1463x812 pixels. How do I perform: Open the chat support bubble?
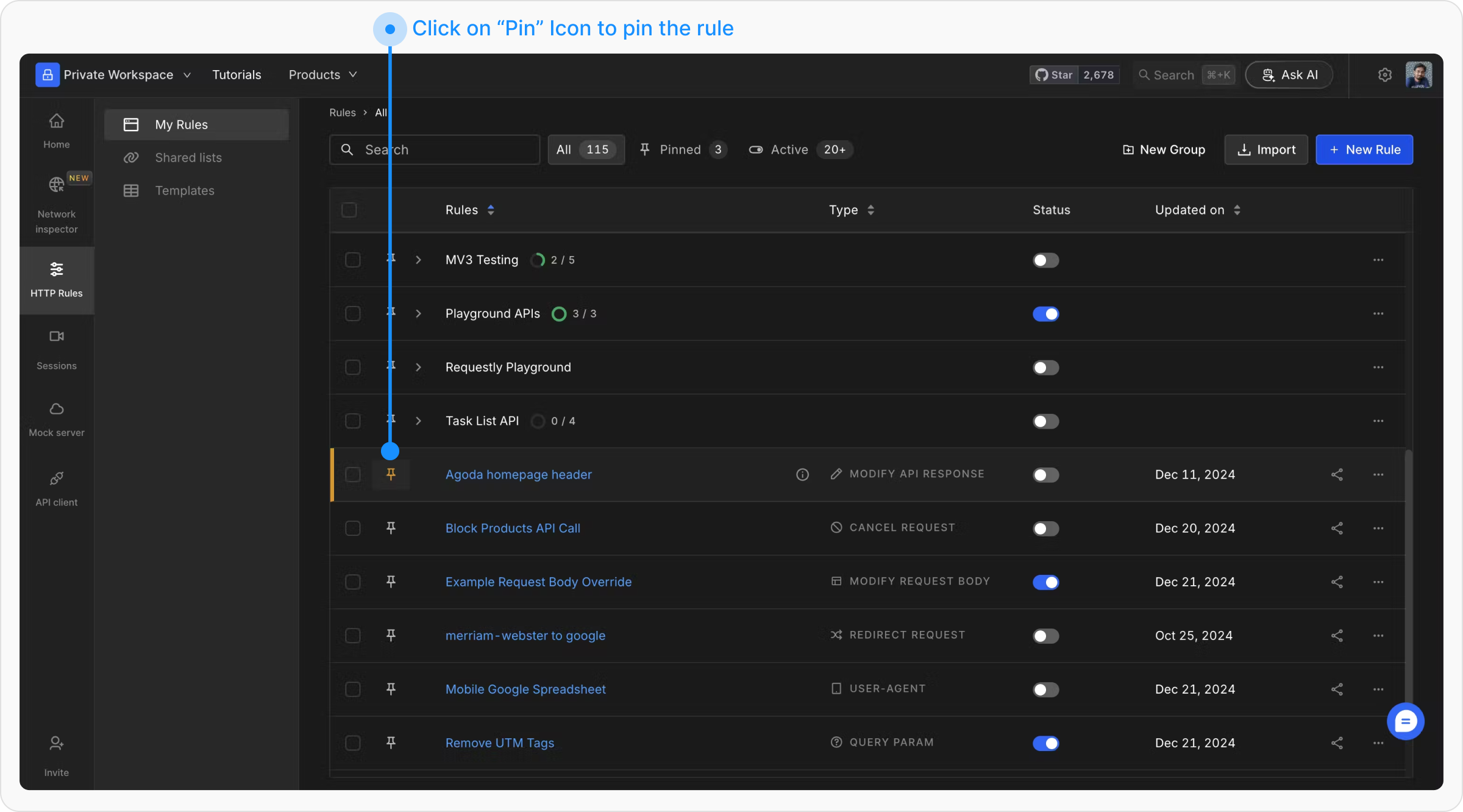(x=1405, y=721)
